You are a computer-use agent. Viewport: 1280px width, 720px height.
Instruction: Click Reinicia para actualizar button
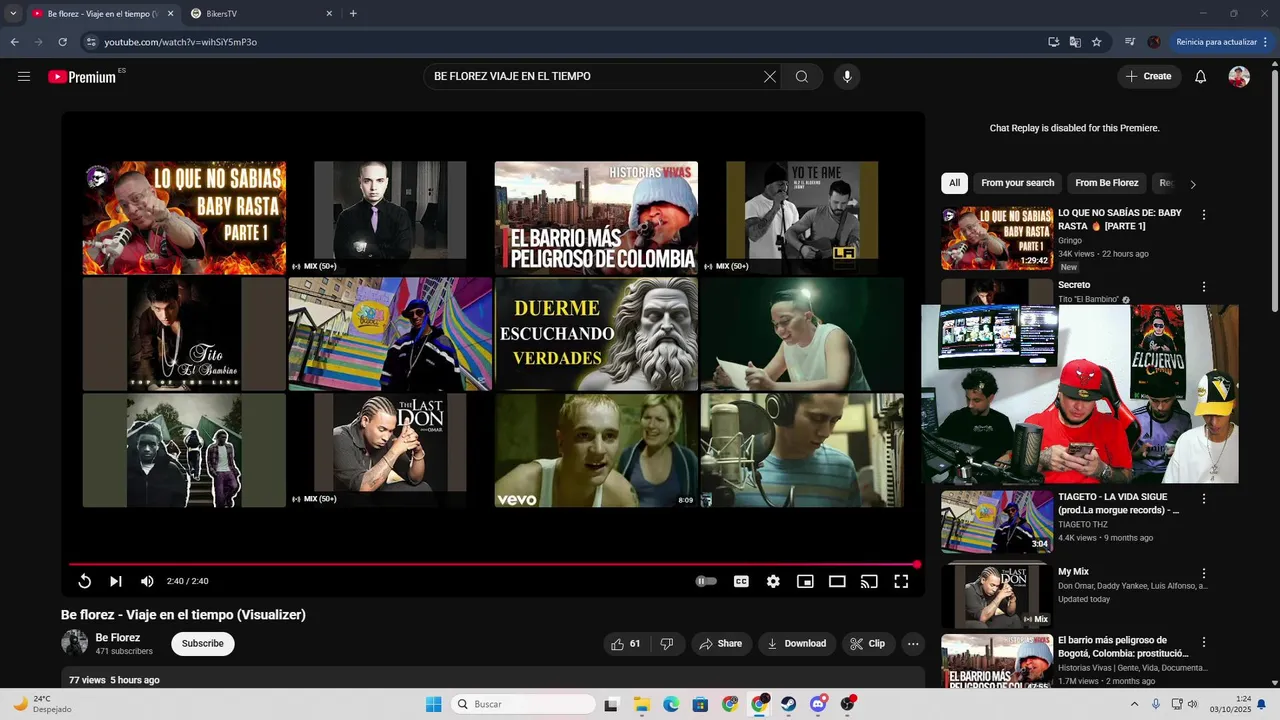click(1216, 42)
